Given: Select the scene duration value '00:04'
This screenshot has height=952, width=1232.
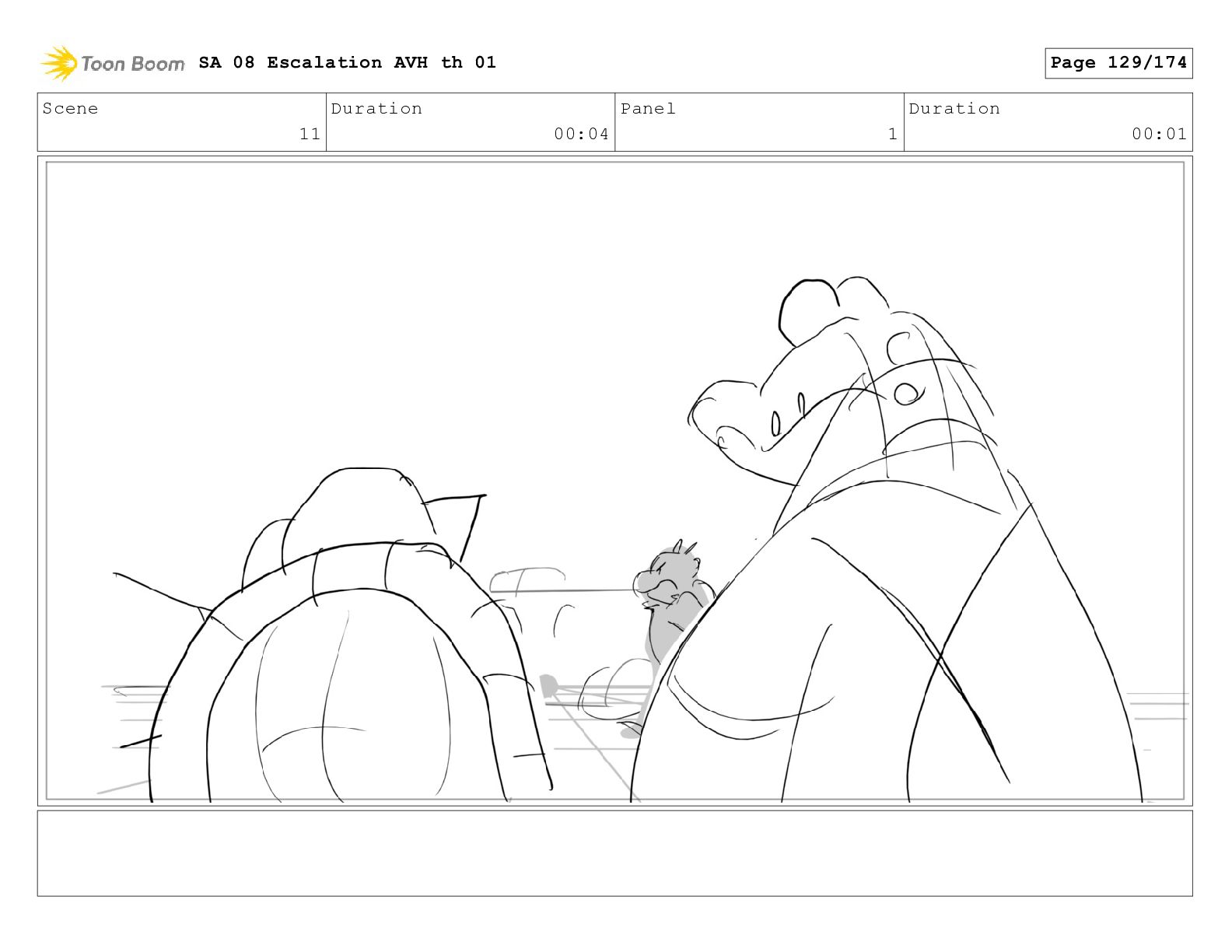Looking at the screenshot, I should (x=581, y=134).
